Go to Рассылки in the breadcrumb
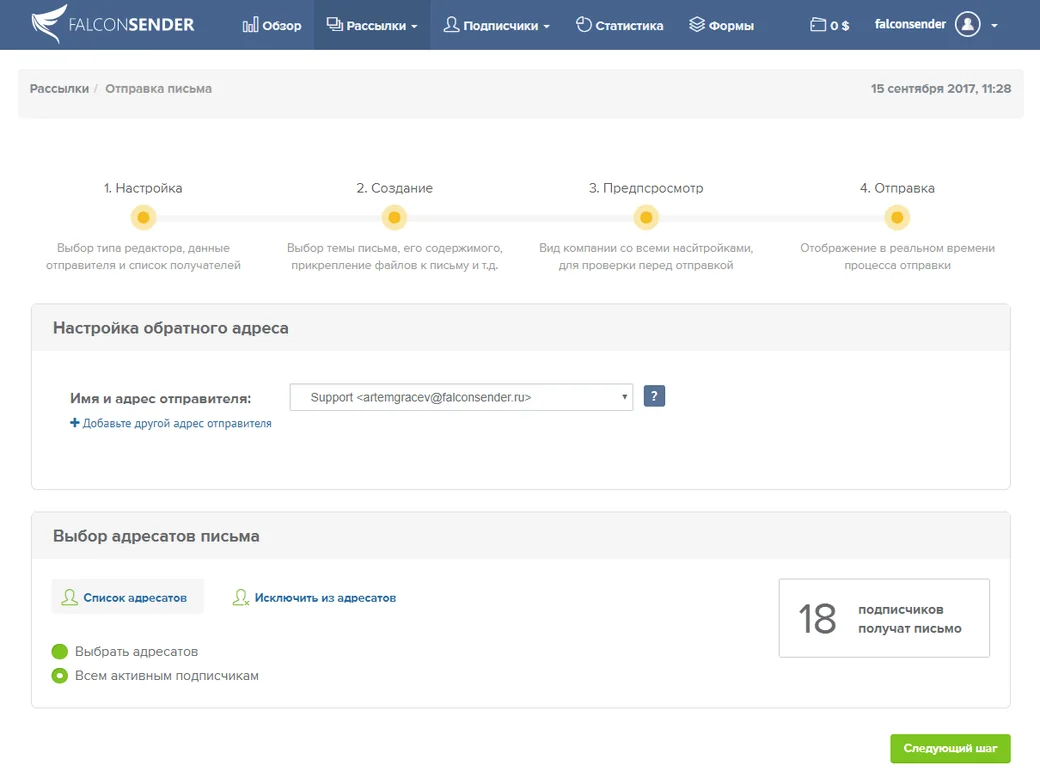Viewport: 1040px width, 778px height. coord(59,89)
